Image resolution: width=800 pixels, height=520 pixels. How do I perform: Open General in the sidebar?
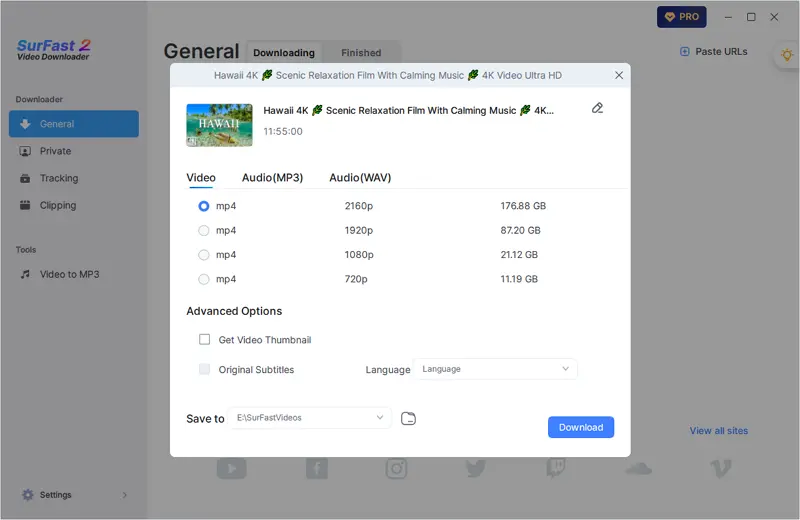point(73,124)
